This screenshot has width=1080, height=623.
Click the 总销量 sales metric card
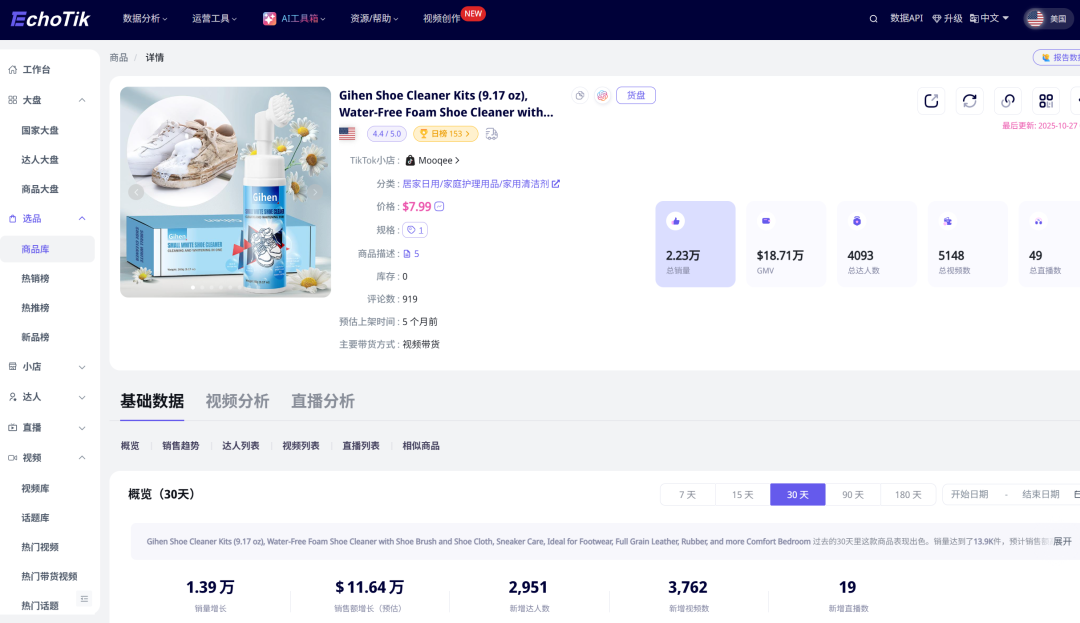pos(695,243)
